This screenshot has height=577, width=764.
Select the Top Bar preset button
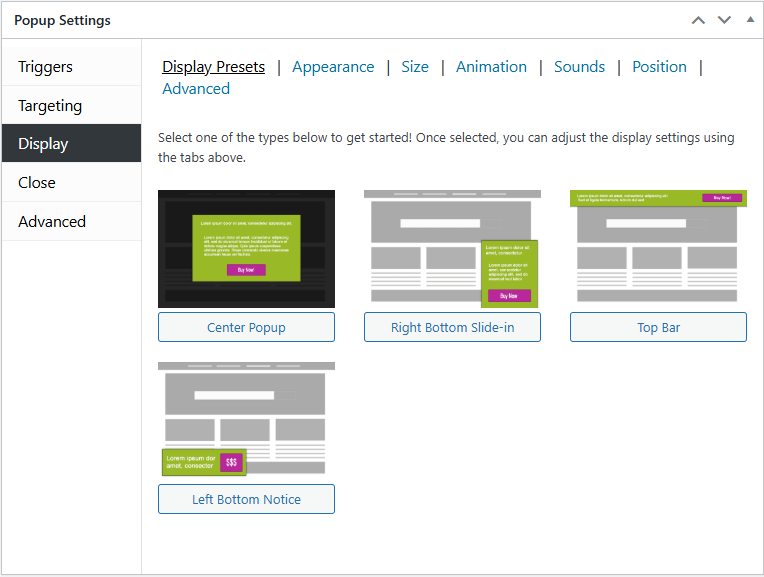[x=658, y=328]
